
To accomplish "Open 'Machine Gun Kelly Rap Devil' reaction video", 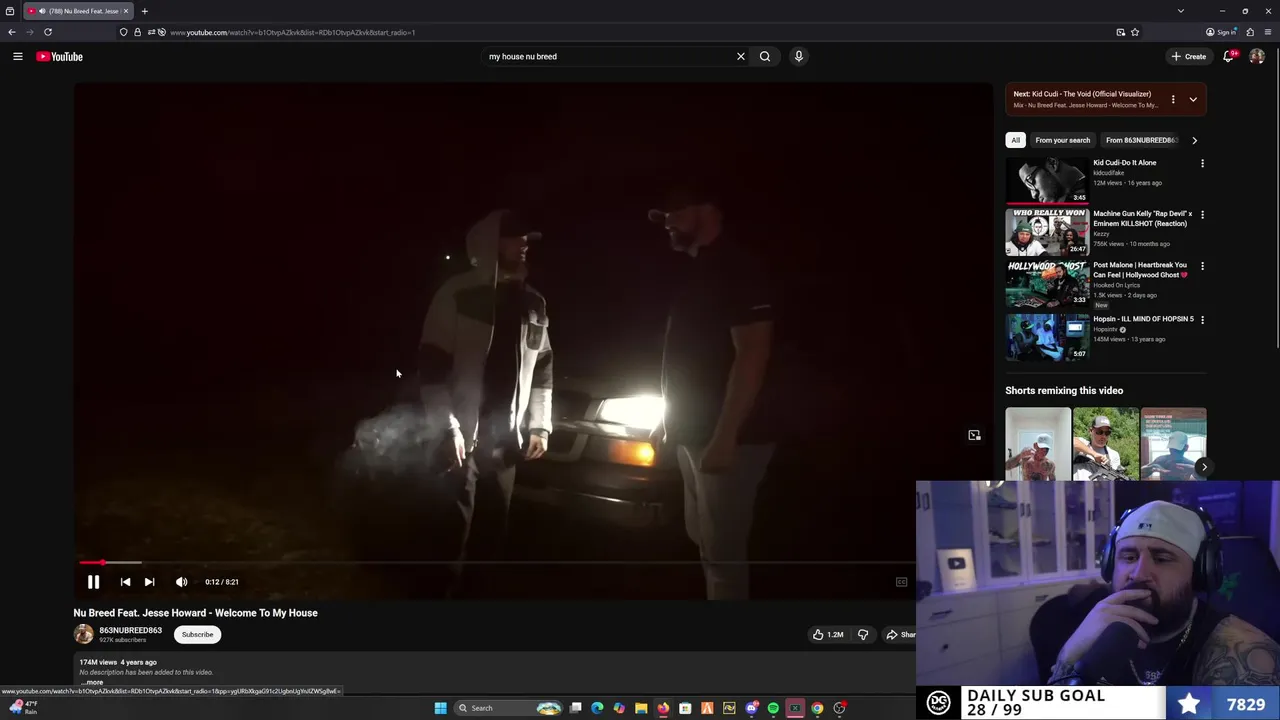I will [1046, 232].
